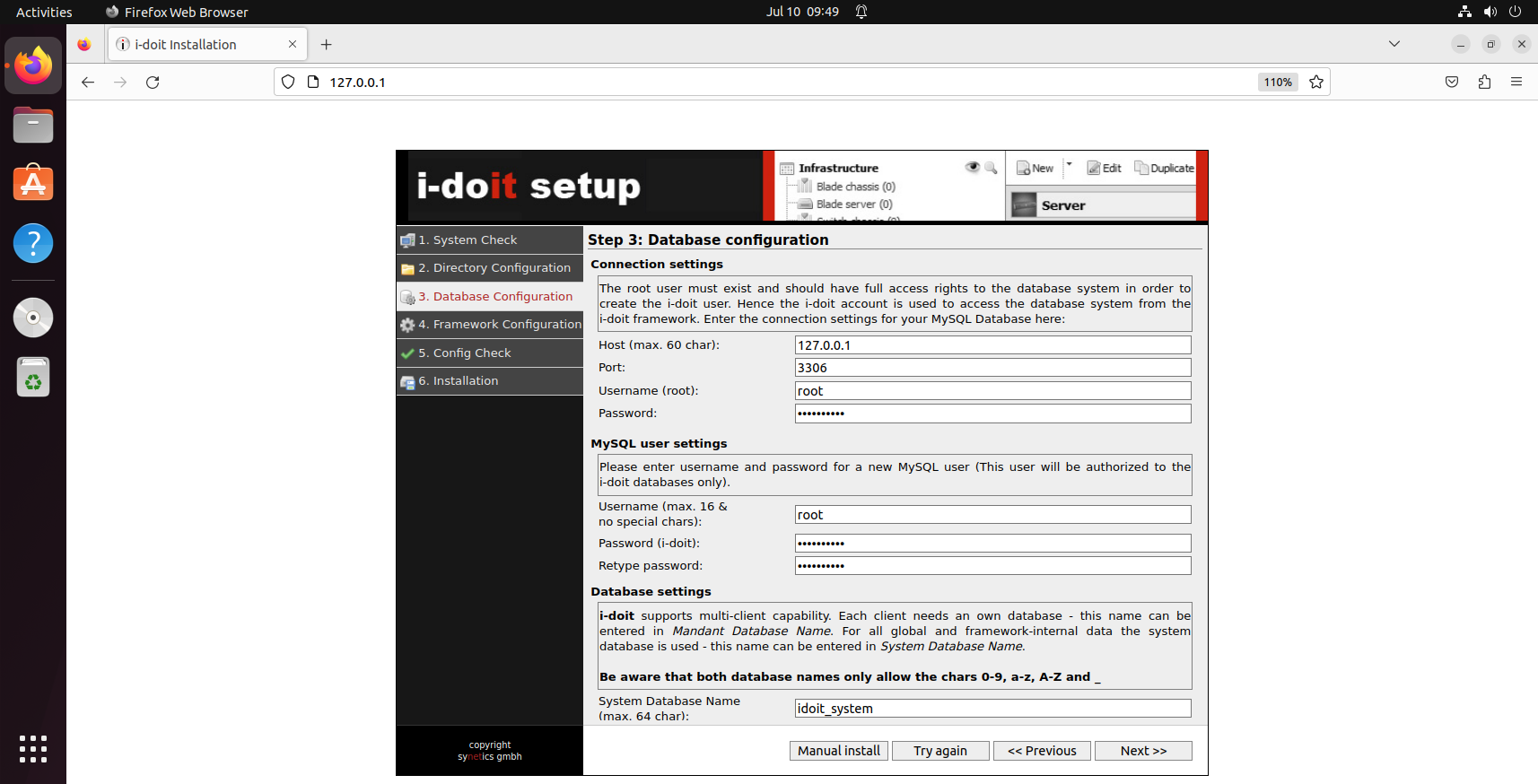
Task: Click the Try again button
Action: (x=940, y=751)
